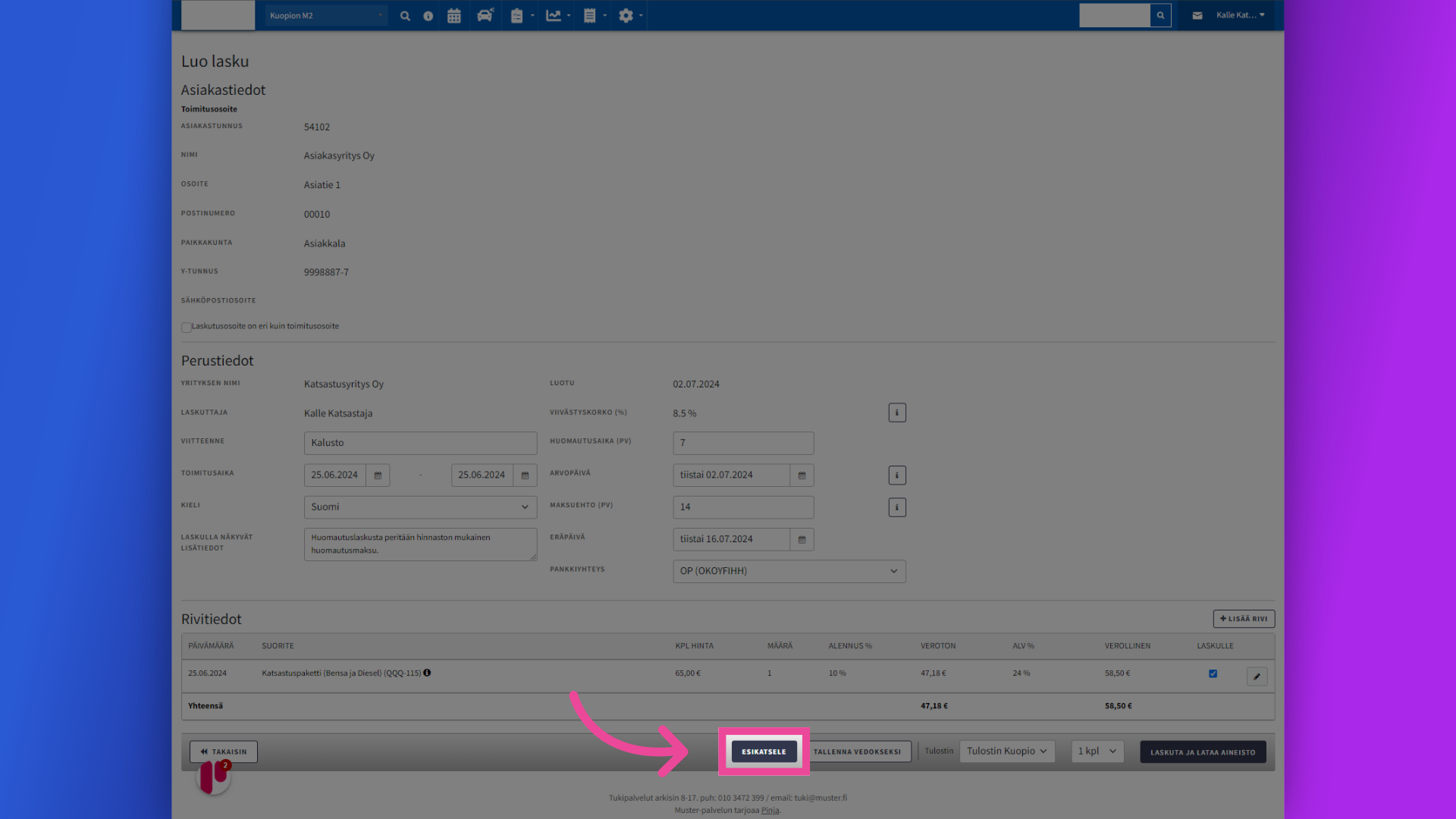Click Kpl hinta value 65,00 €
The image size is (1456, 819).
coord(688,673)
